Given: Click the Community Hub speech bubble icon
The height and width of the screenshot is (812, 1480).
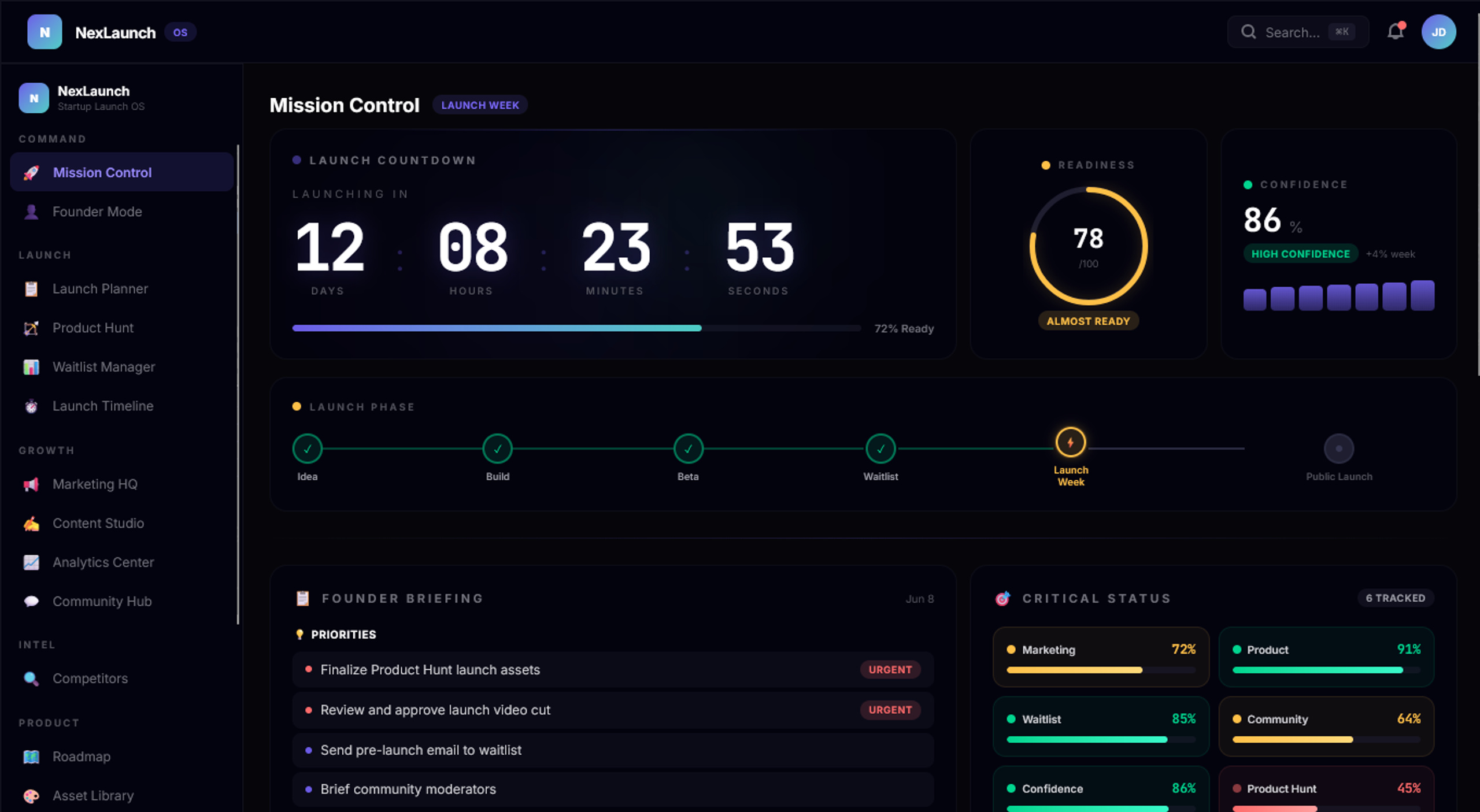Looking at the screenshot, I should [x=31, y=602].
